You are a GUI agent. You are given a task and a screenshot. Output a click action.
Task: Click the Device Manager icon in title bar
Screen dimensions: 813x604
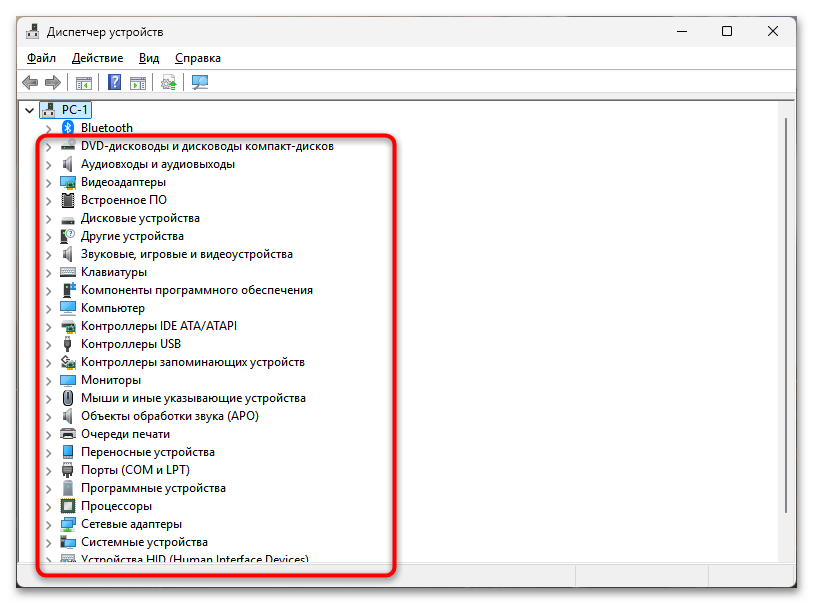point(33,32)
